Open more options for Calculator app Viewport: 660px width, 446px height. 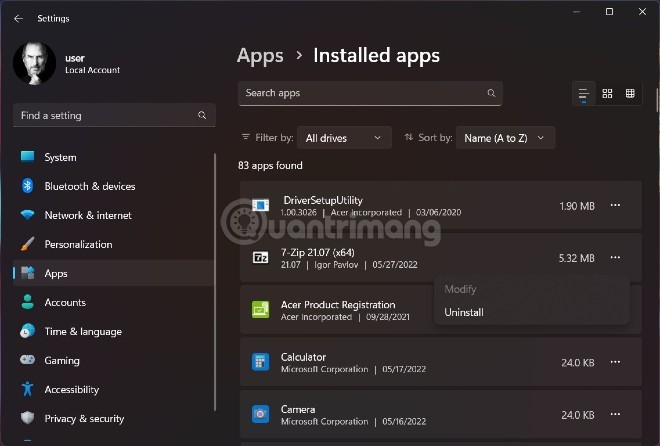click(x=615, y=362)
